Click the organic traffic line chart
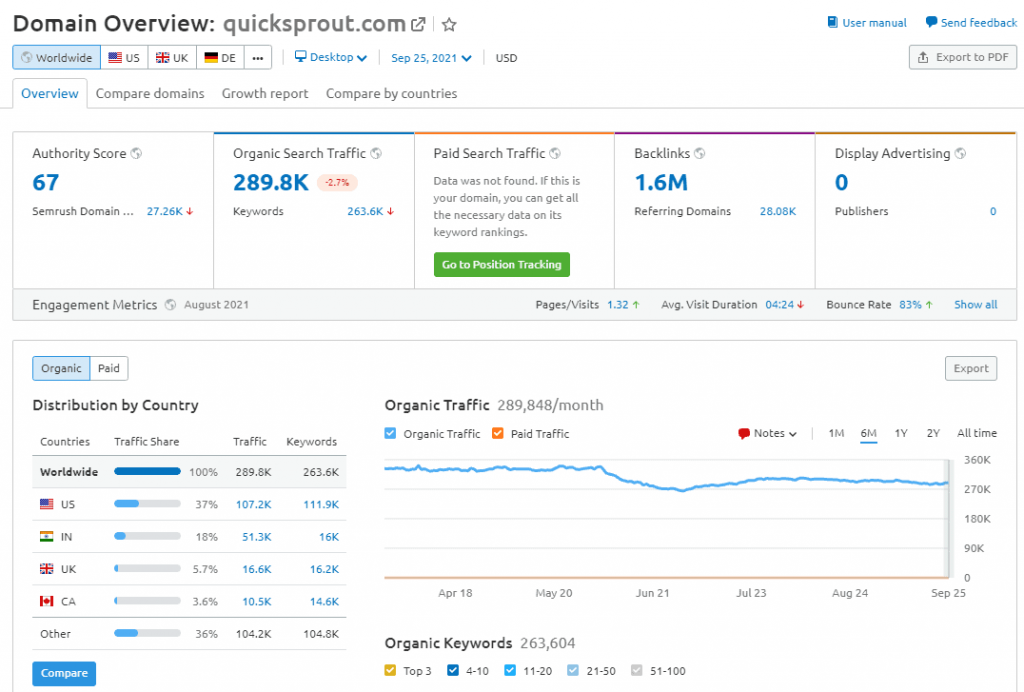Screen dimensions: 1024x692 click(666, 519)
